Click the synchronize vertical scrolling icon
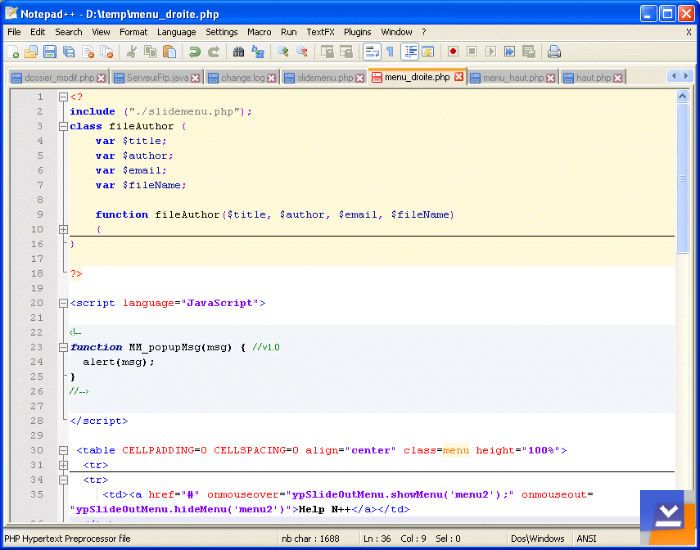The width and height of the screenshot is (700, 550). tap(327, 52)
